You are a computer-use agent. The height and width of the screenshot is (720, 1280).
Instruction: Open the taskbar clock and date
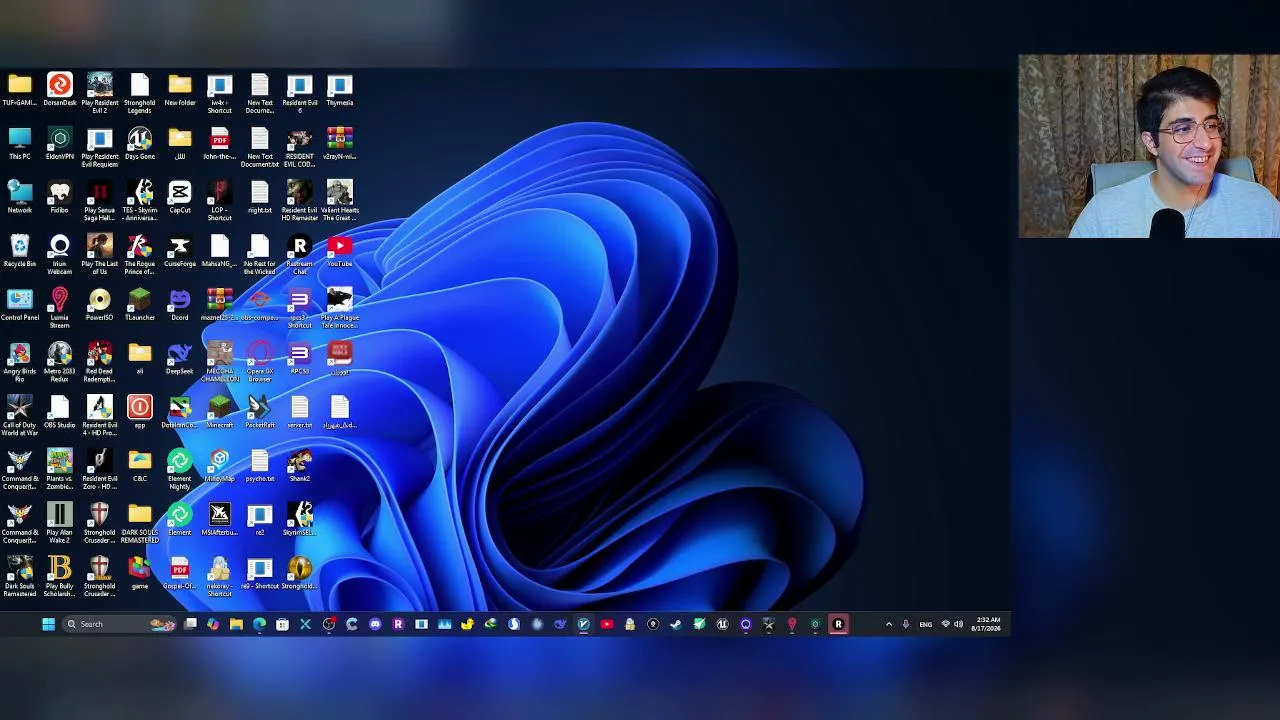click(988, 624)
